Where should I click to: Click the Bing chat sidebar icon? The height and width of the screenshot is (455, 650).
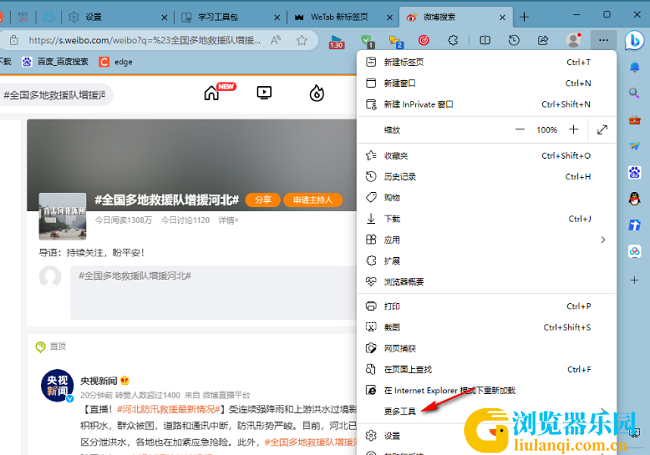tap(634, 40)
